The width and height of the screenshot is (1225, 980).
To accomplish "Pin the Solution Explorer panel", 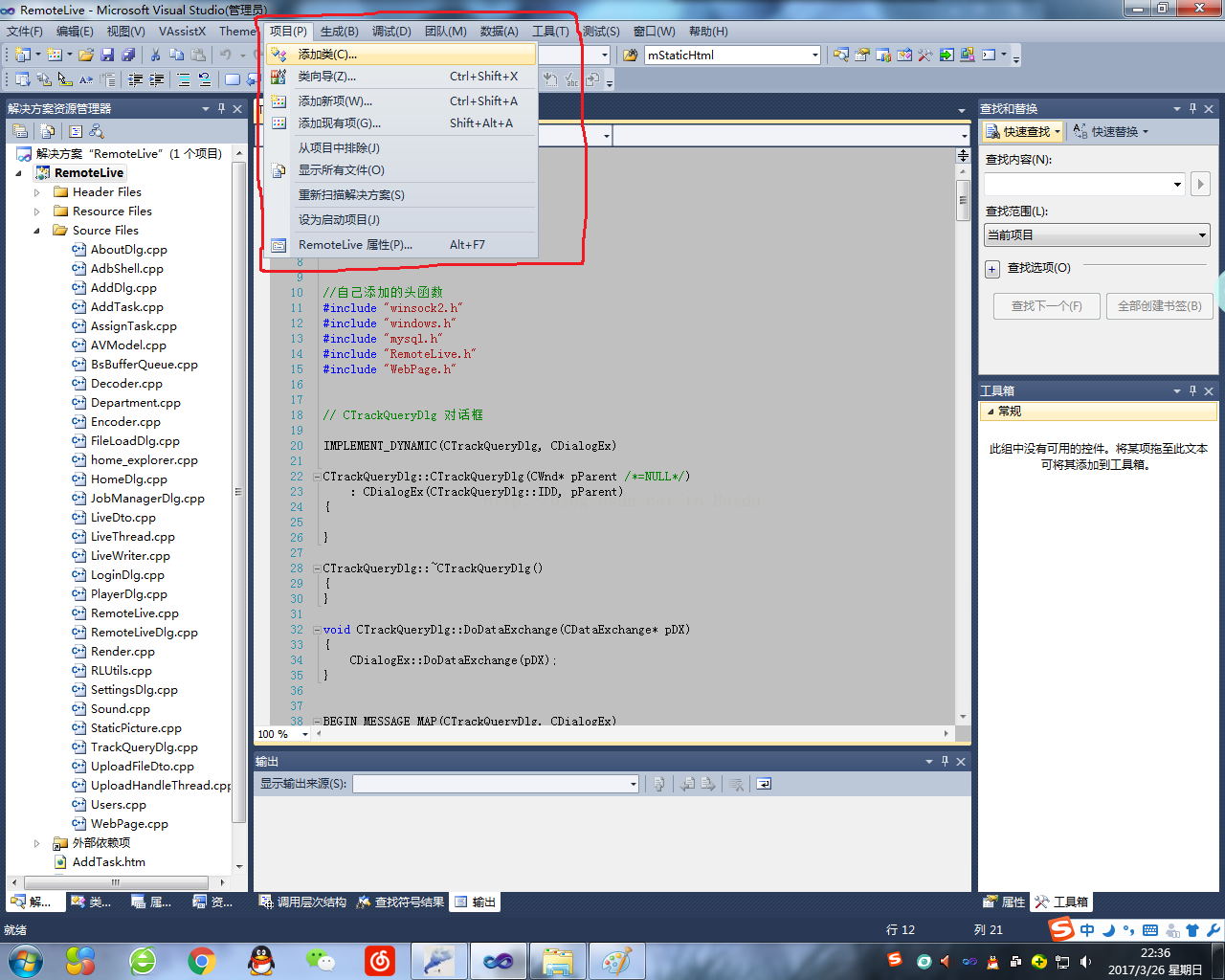I will [221, 108].
